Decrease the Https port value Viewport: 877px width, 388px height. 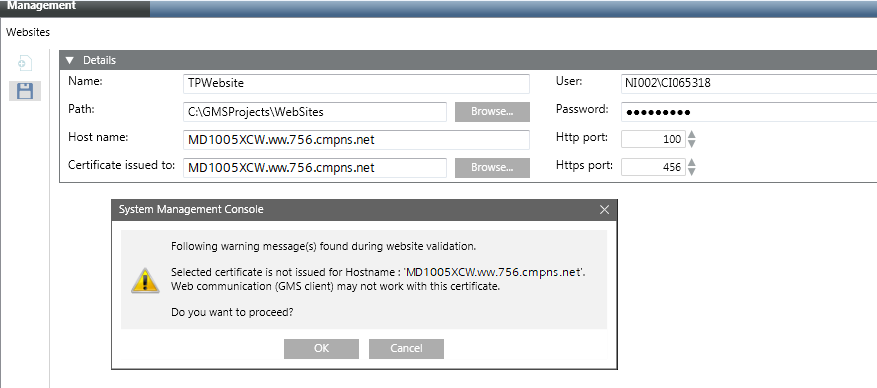(x=691, y=171)
